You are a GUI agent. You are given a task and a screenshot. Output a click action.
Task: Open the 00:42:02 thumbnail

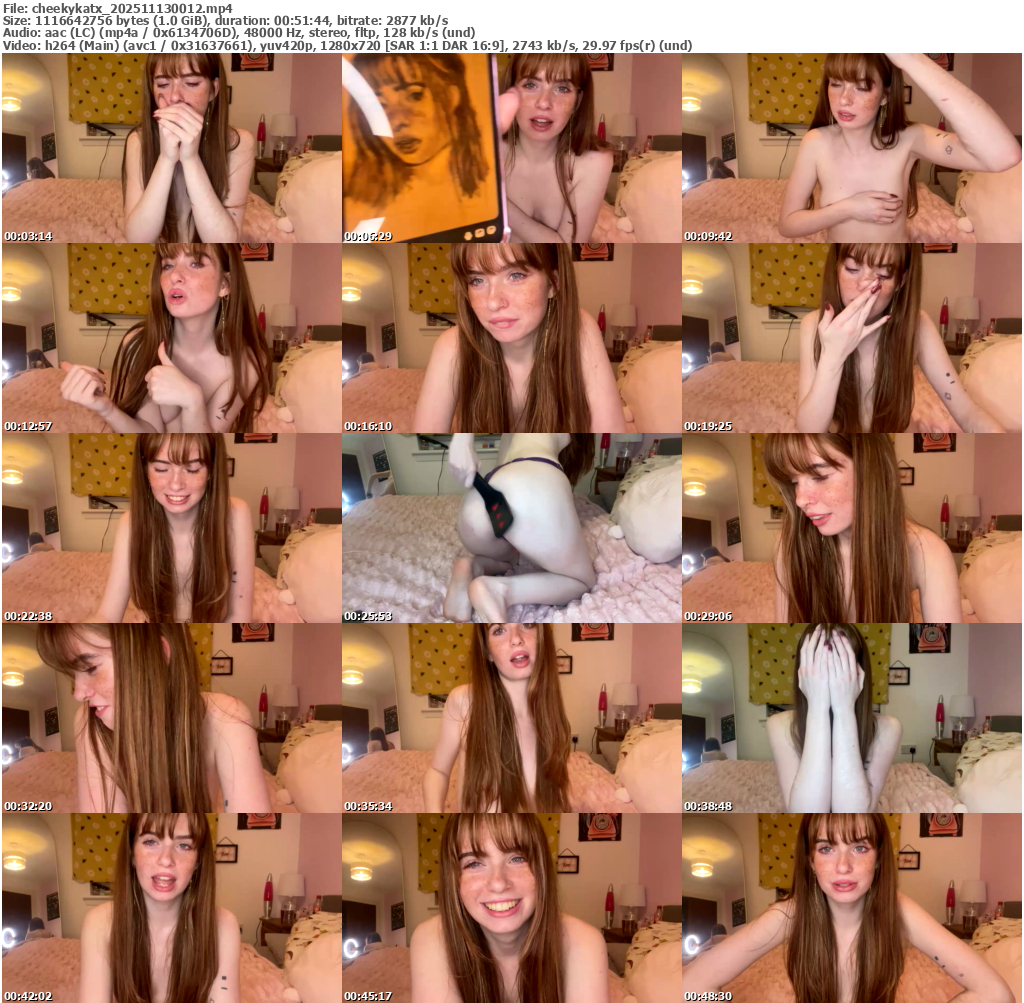(171, 908)
